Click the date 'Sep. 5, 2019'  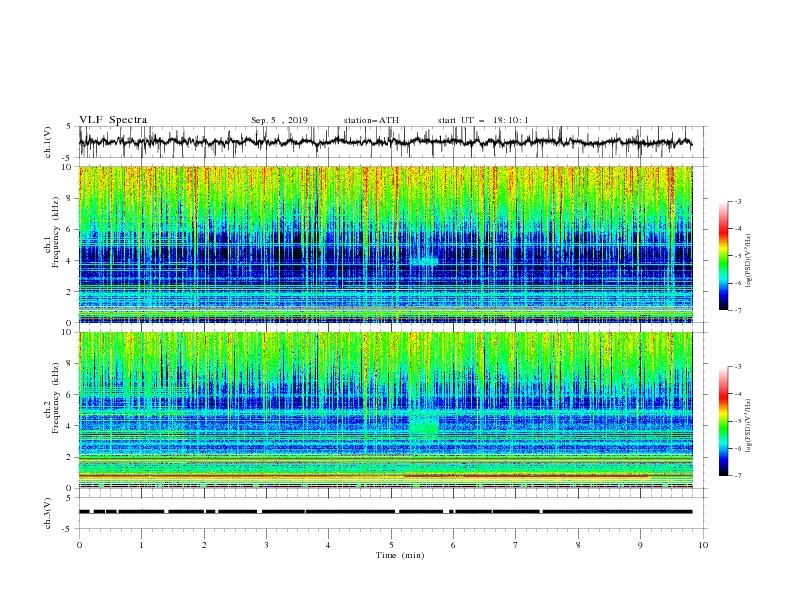click(279, 120)
